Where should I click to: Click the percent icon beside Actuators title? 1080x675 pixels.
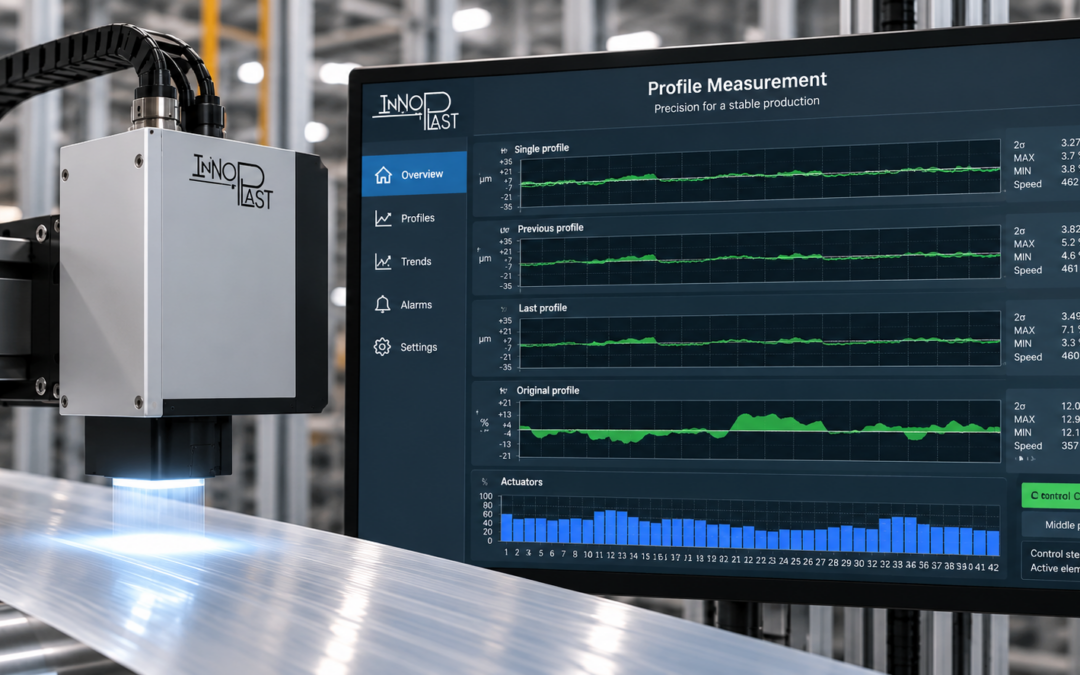(485, 482)
